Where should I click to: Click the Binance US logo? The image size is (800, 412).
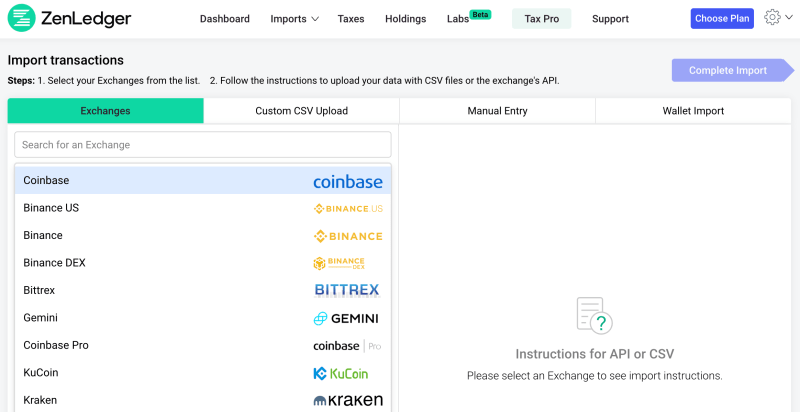click(348, 209)
